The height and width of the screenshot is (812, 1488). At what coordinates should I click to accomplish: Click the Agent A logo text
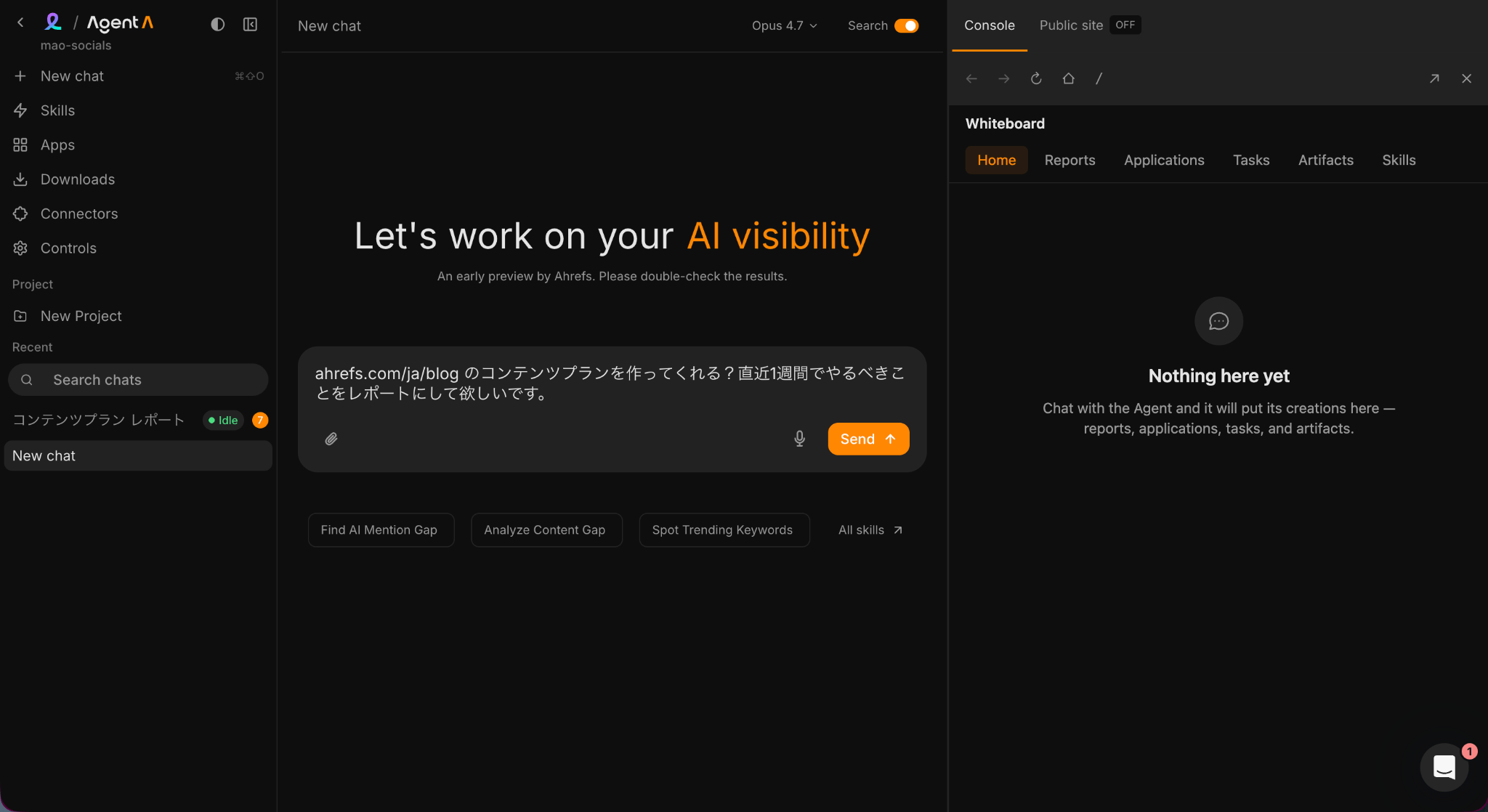pos(120,23)
